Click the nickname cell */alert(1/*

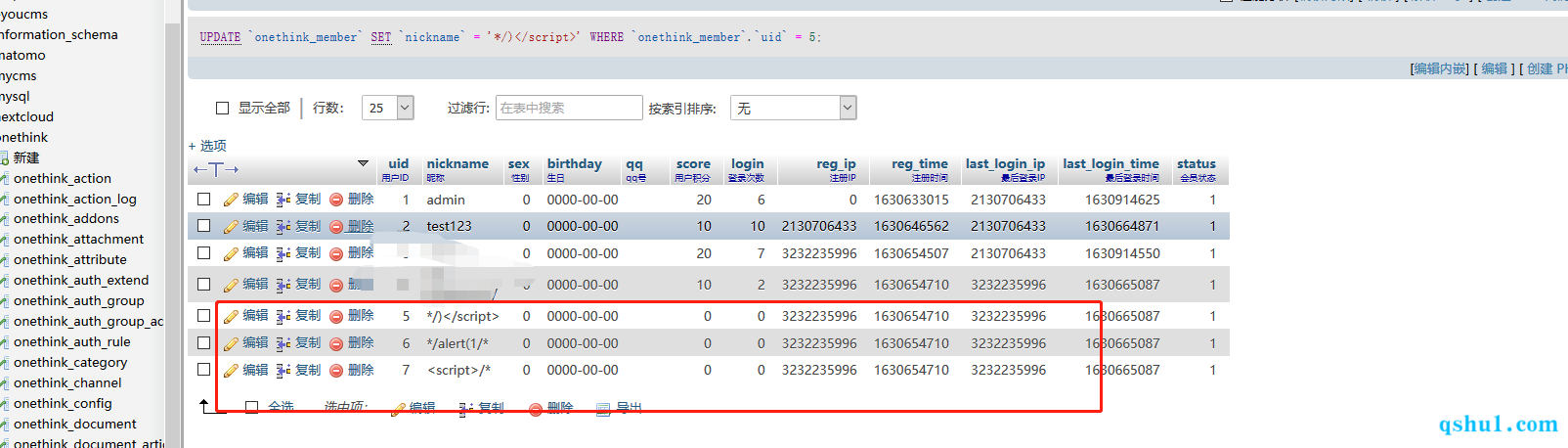point(457,344)
